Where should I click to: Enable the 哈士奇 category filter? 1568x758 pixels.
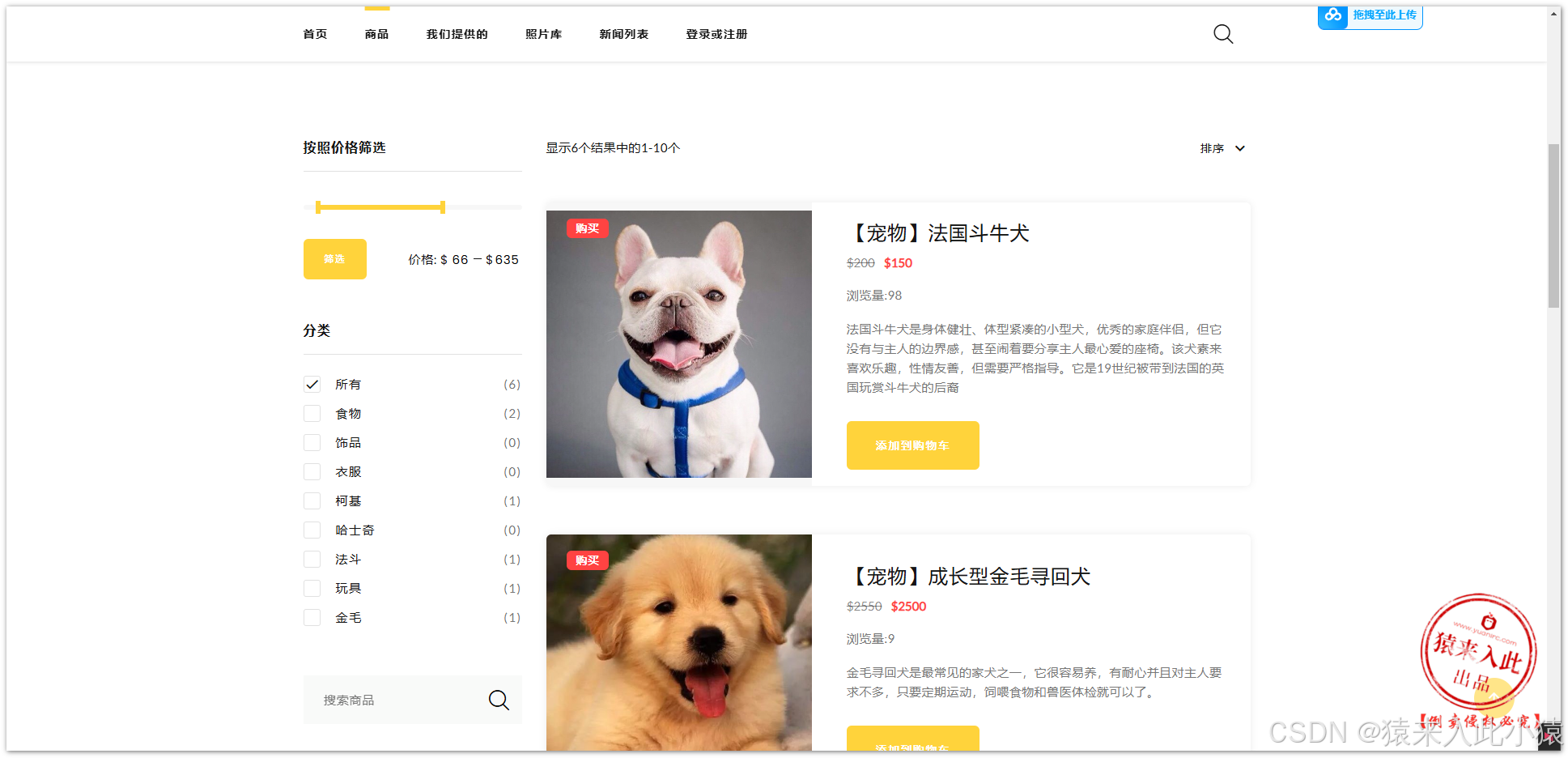(x=312, y=530)
